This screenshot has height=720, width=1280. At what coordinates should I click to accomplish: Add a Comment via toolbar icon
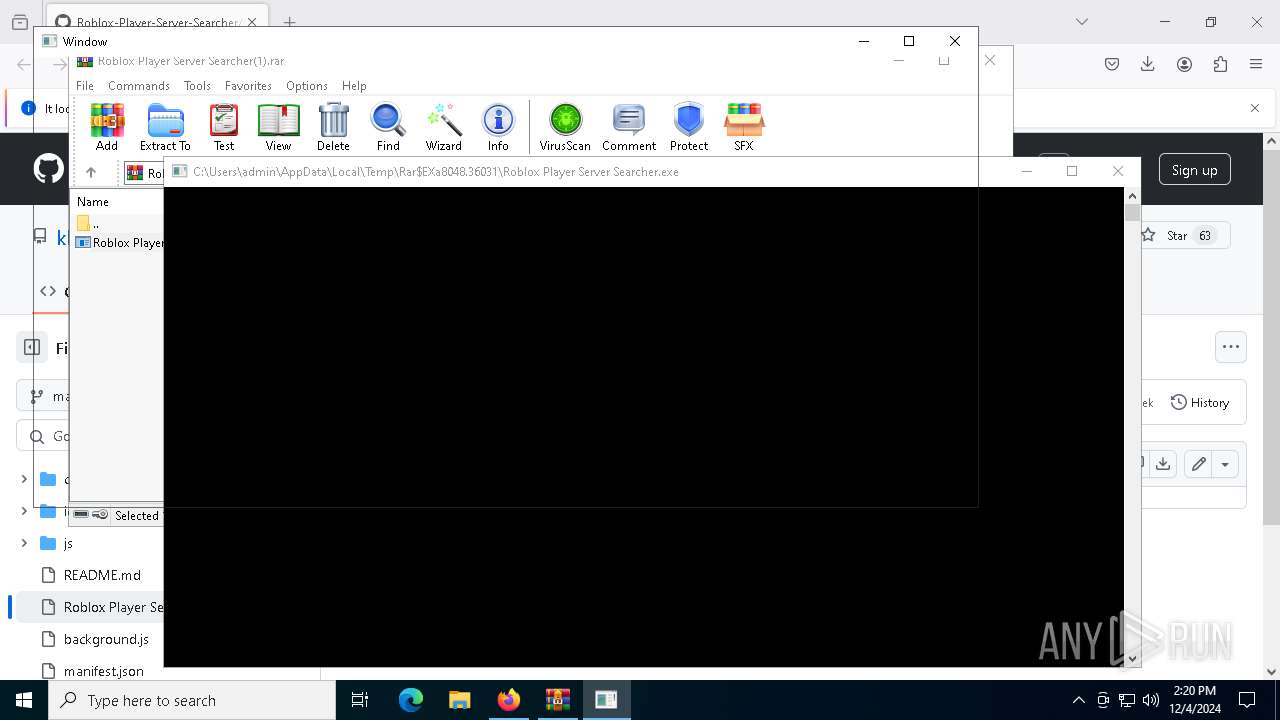[x=629, y=127]
